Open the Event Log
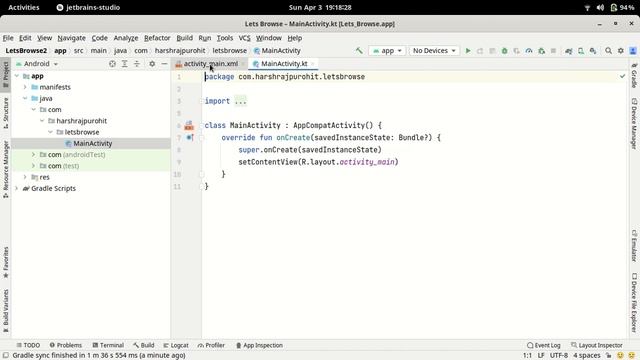 pos(543,345)
